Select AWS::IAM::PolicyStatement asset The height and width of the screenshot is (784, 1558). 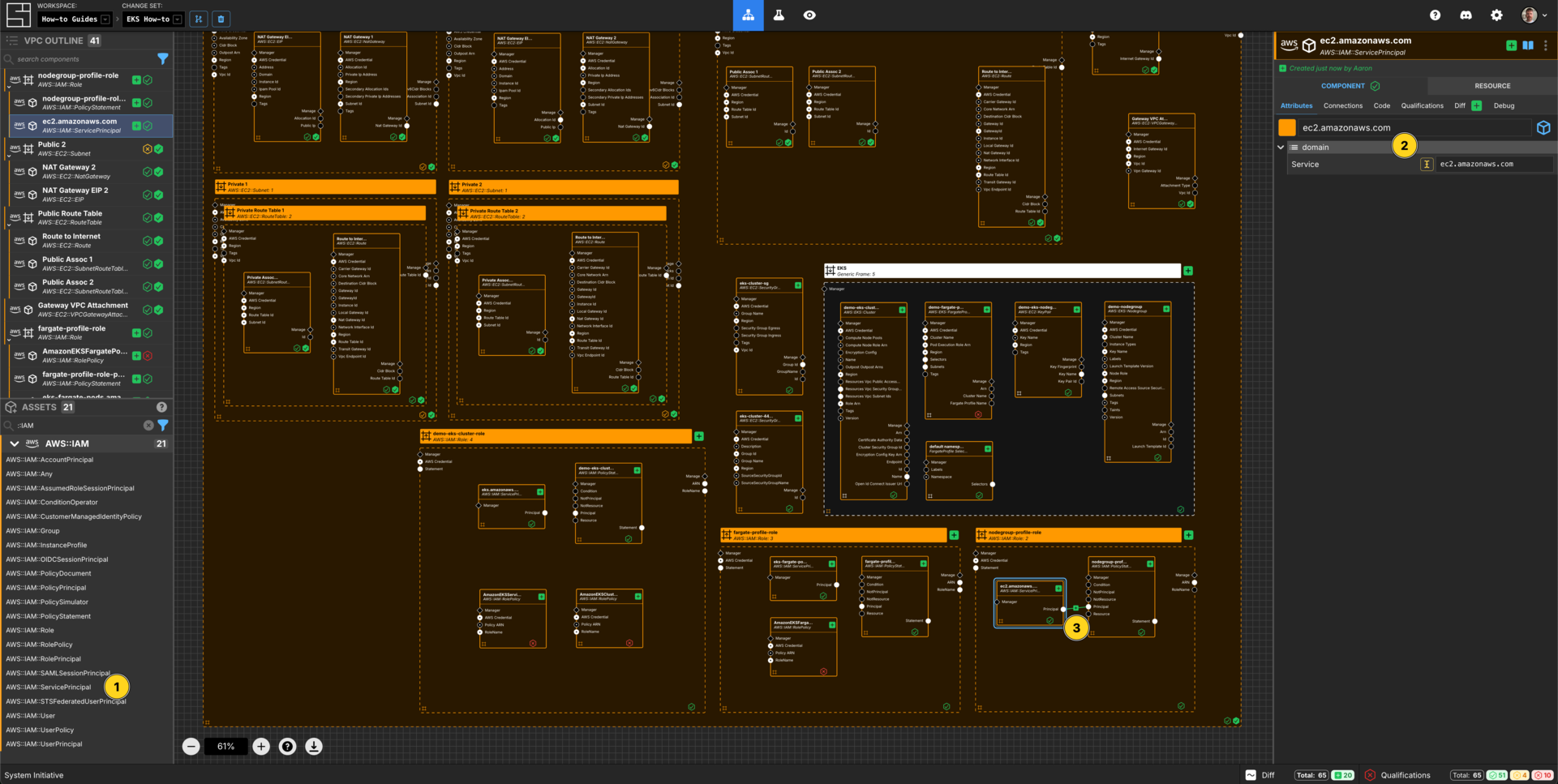tap(49, 616)
